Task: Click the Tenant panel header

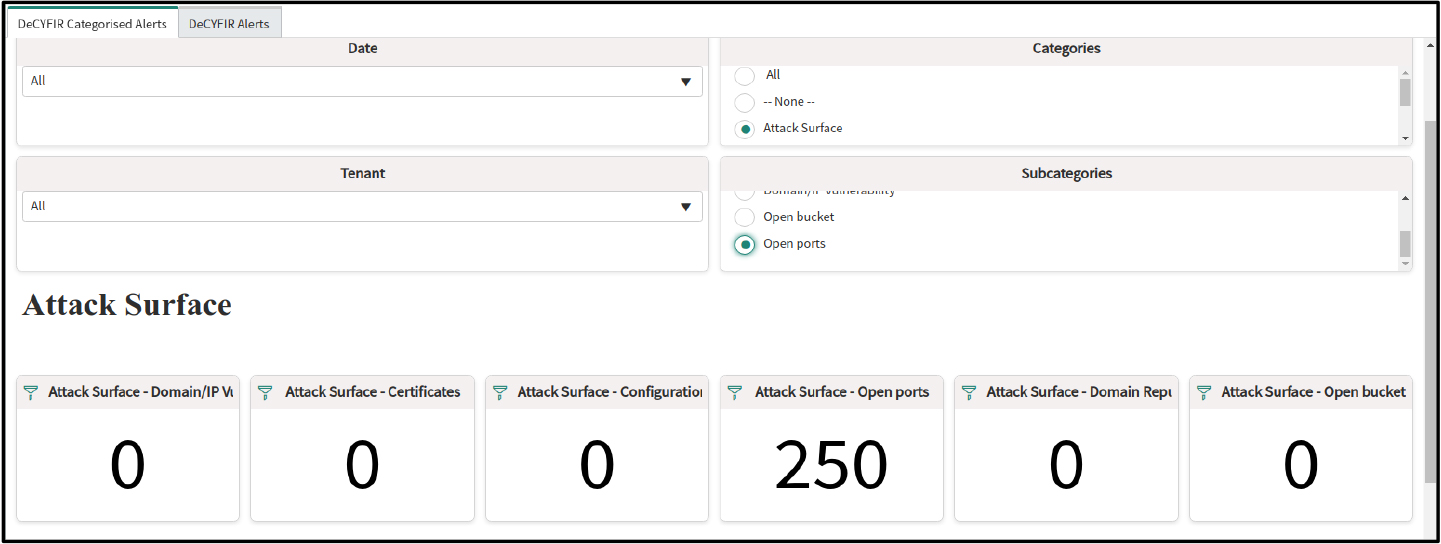Action: tap(362, 174)
